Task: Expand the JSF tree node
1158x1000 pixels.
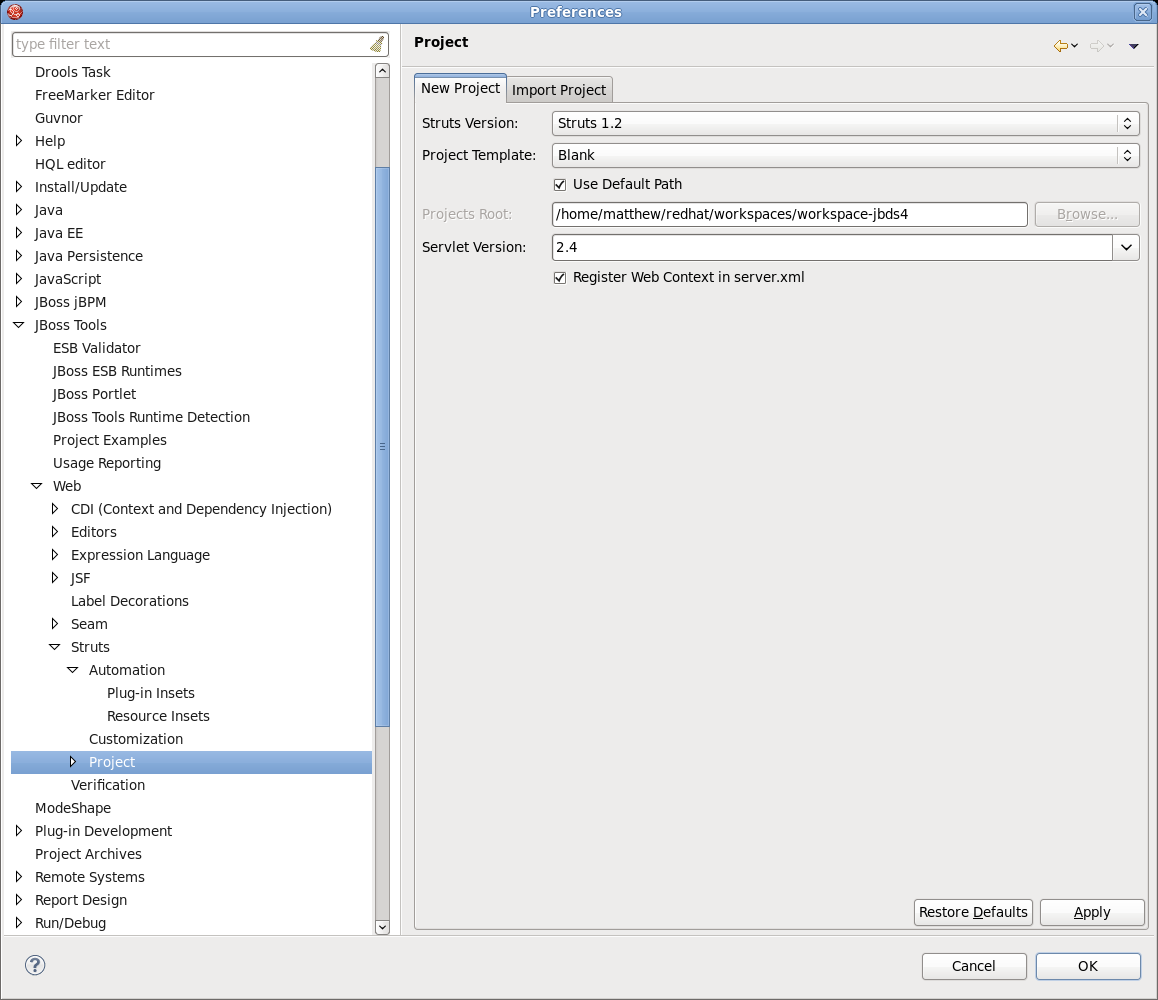Action: pyautogui.click(x=55, y=578)
